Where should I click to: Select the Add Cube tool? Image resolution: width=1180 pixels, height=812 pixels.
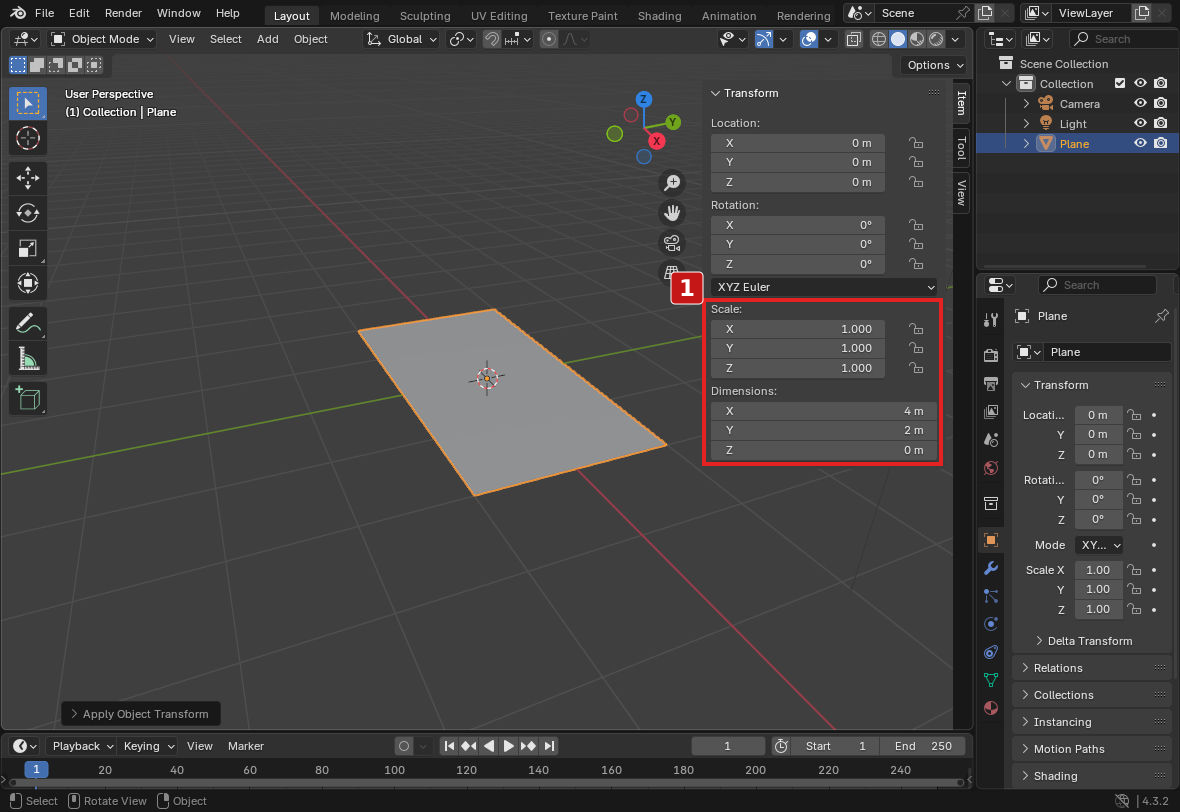[28, 398]
